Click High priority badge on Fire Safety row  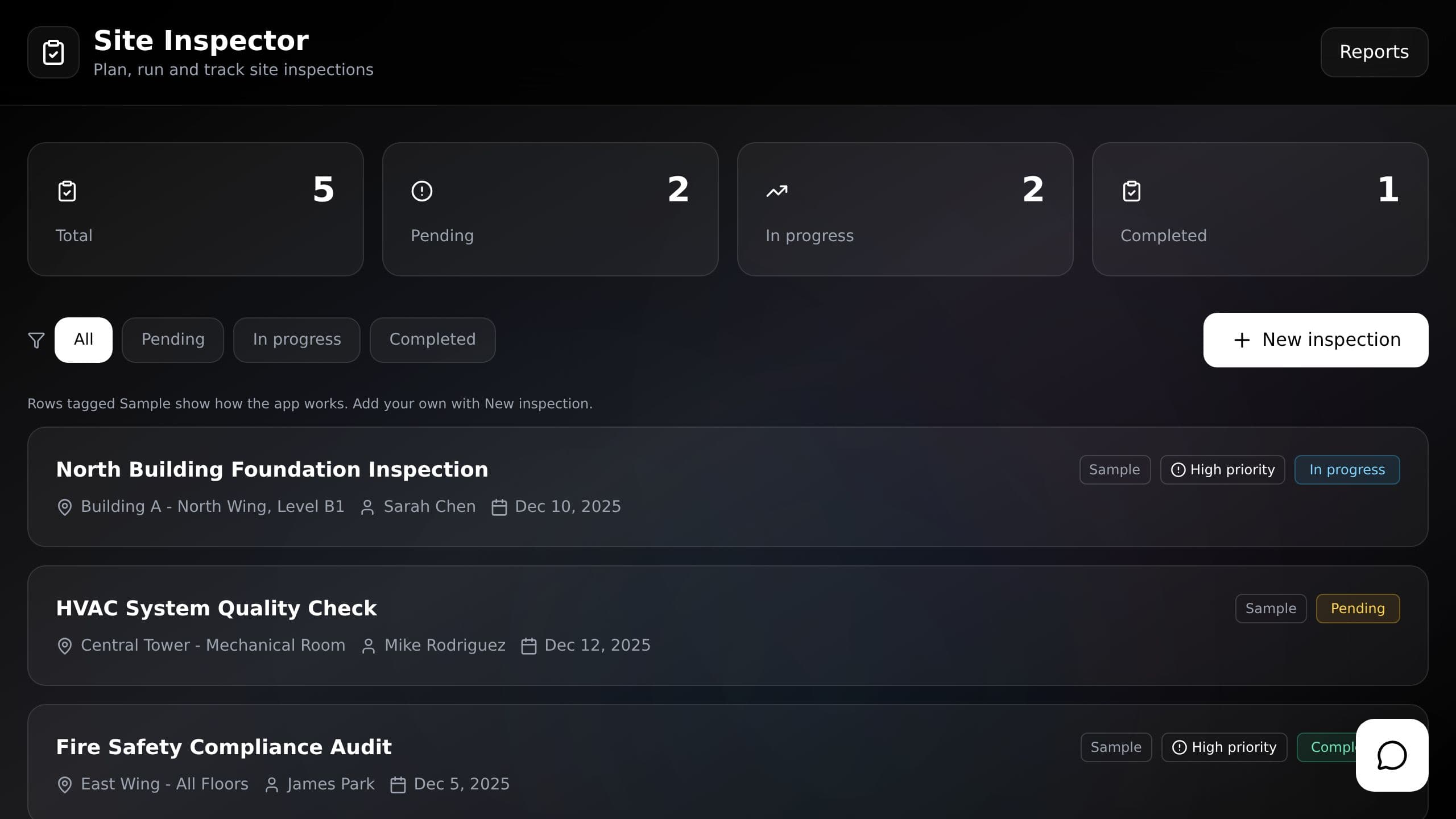1224,747
